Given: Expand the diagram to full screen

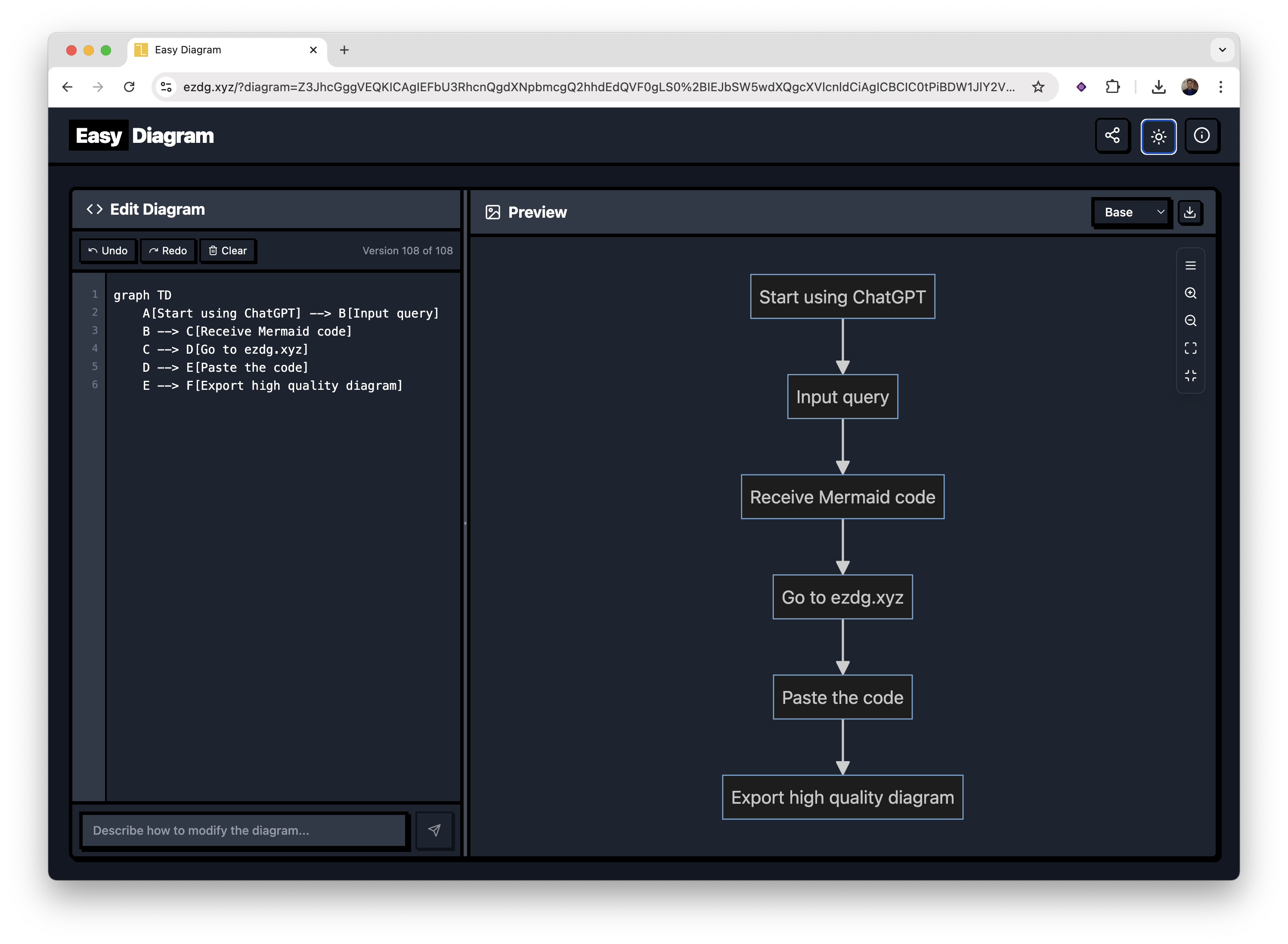Looking at the screenshot, I should click(x=1191, y=348).
